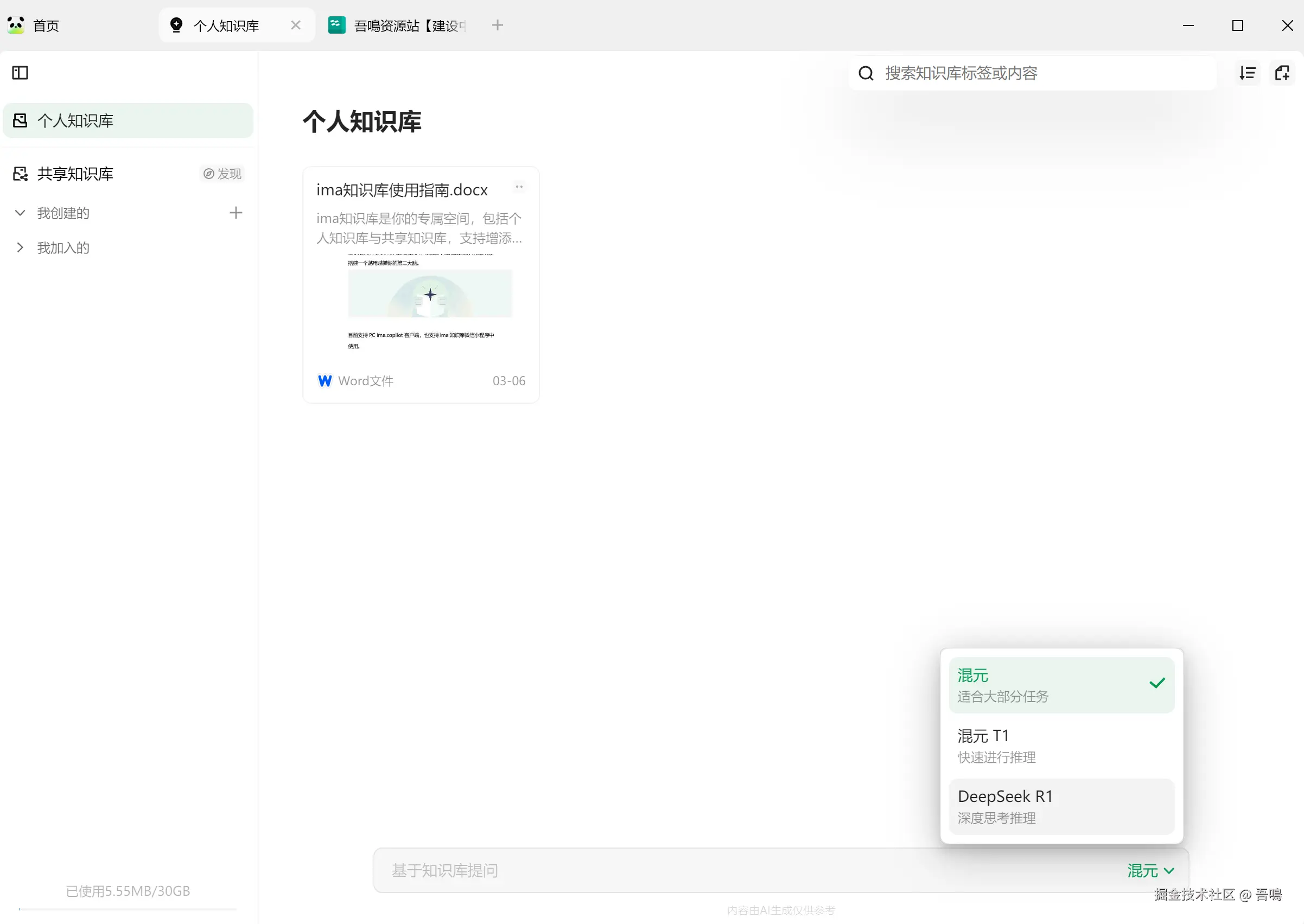This screenshot has height=924, width=1304.
Task: Click the 发现 discover button
Action: pyautogui.click(x=222, y=174)
